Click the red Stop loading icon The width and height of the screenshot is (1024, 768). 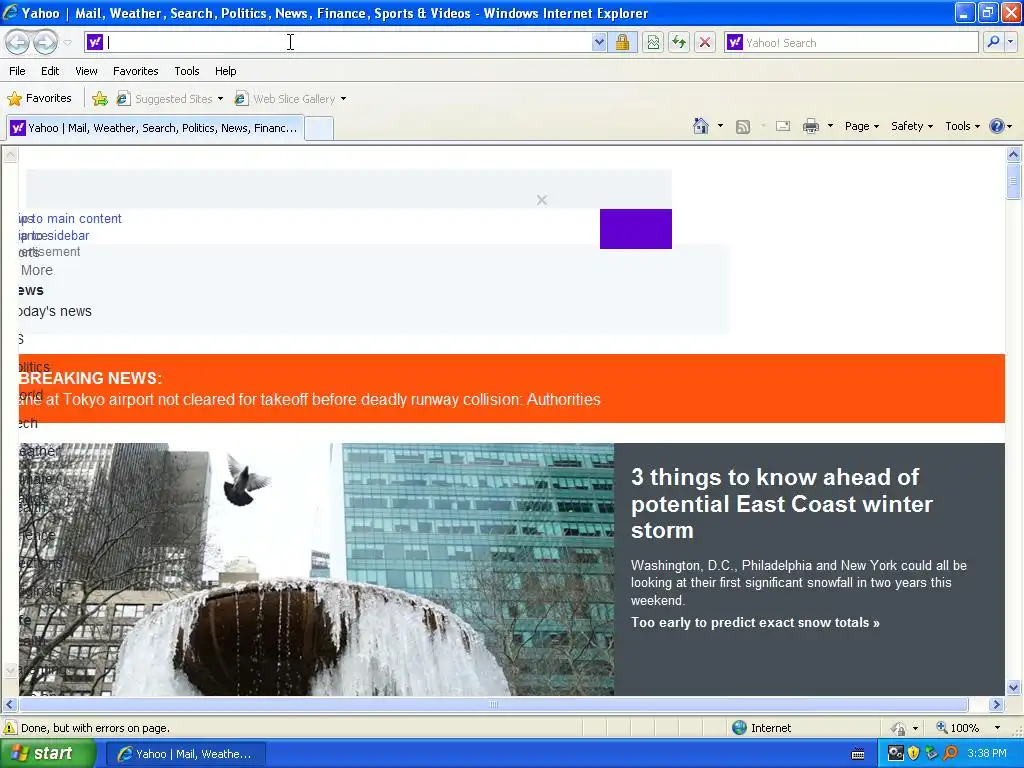coord(705,42)
